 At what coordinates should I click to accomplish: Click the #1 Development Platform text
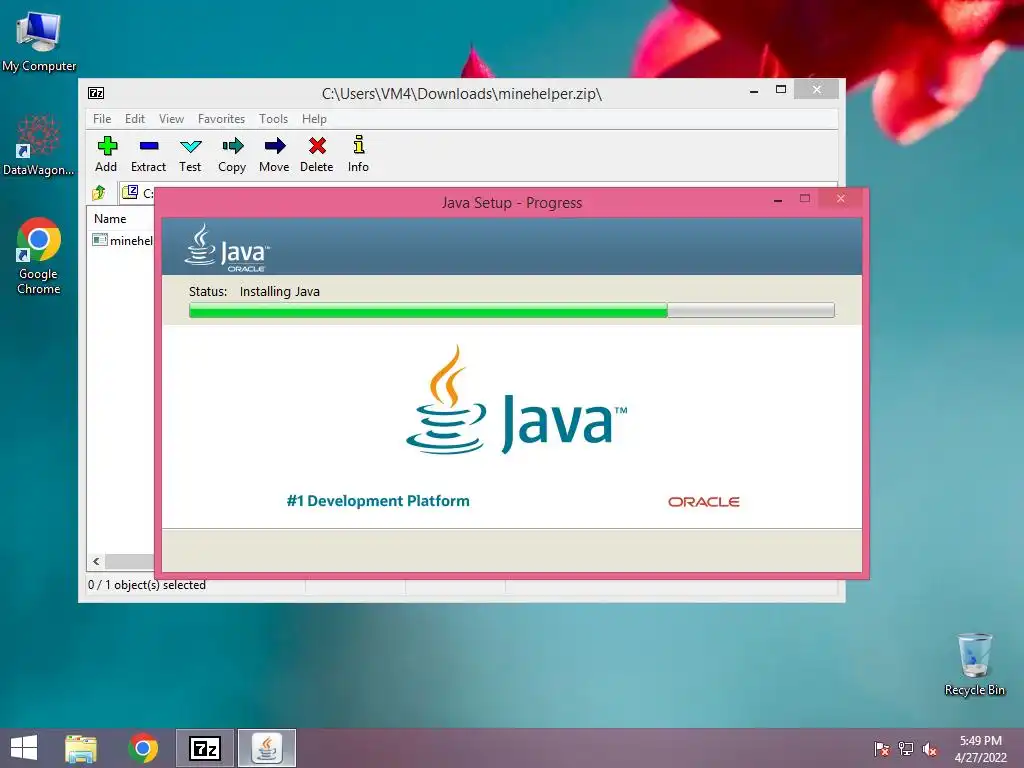378,501
